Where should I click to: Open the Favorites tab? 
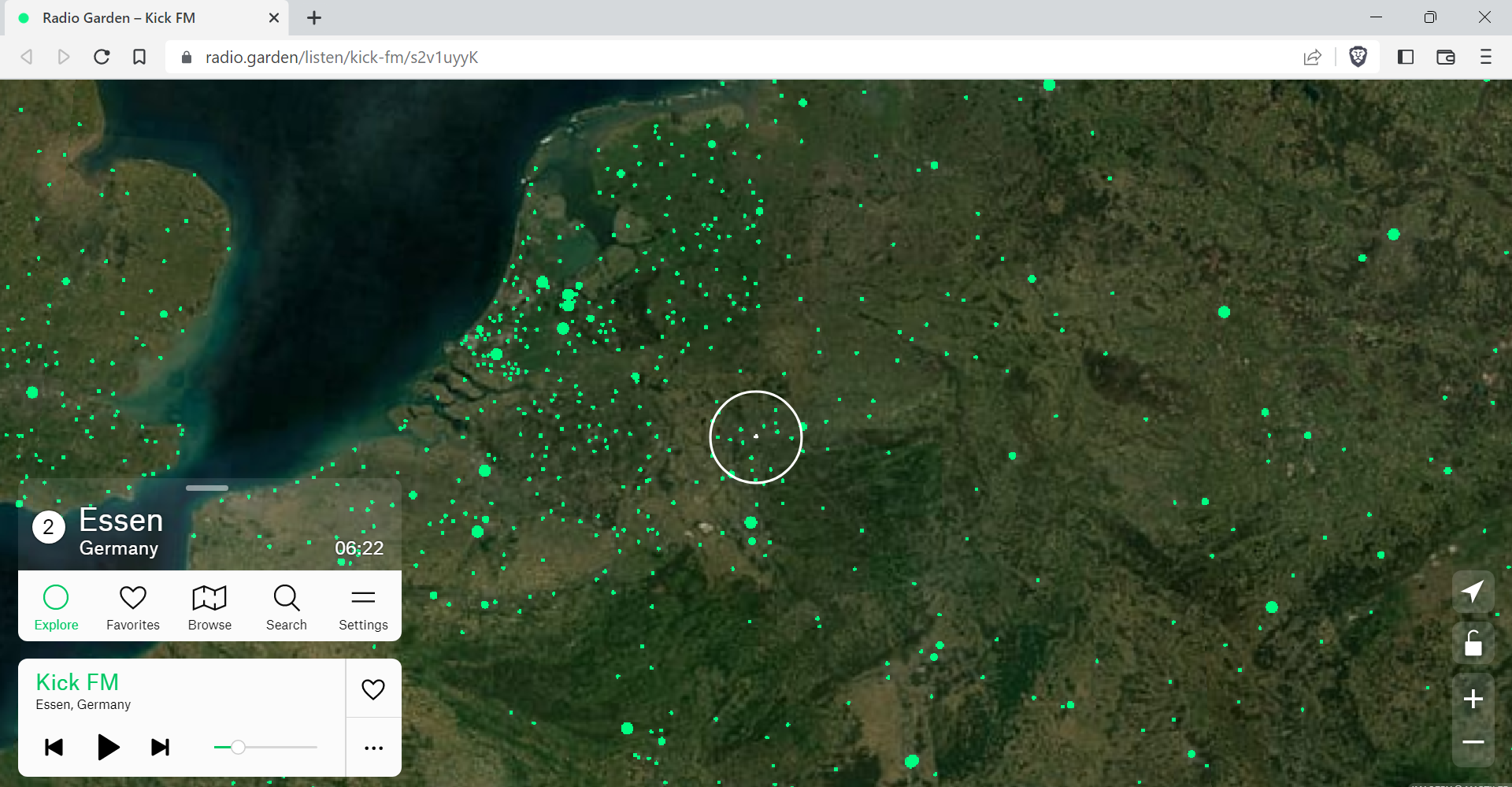pyautogui.click(x=133, y=607)
